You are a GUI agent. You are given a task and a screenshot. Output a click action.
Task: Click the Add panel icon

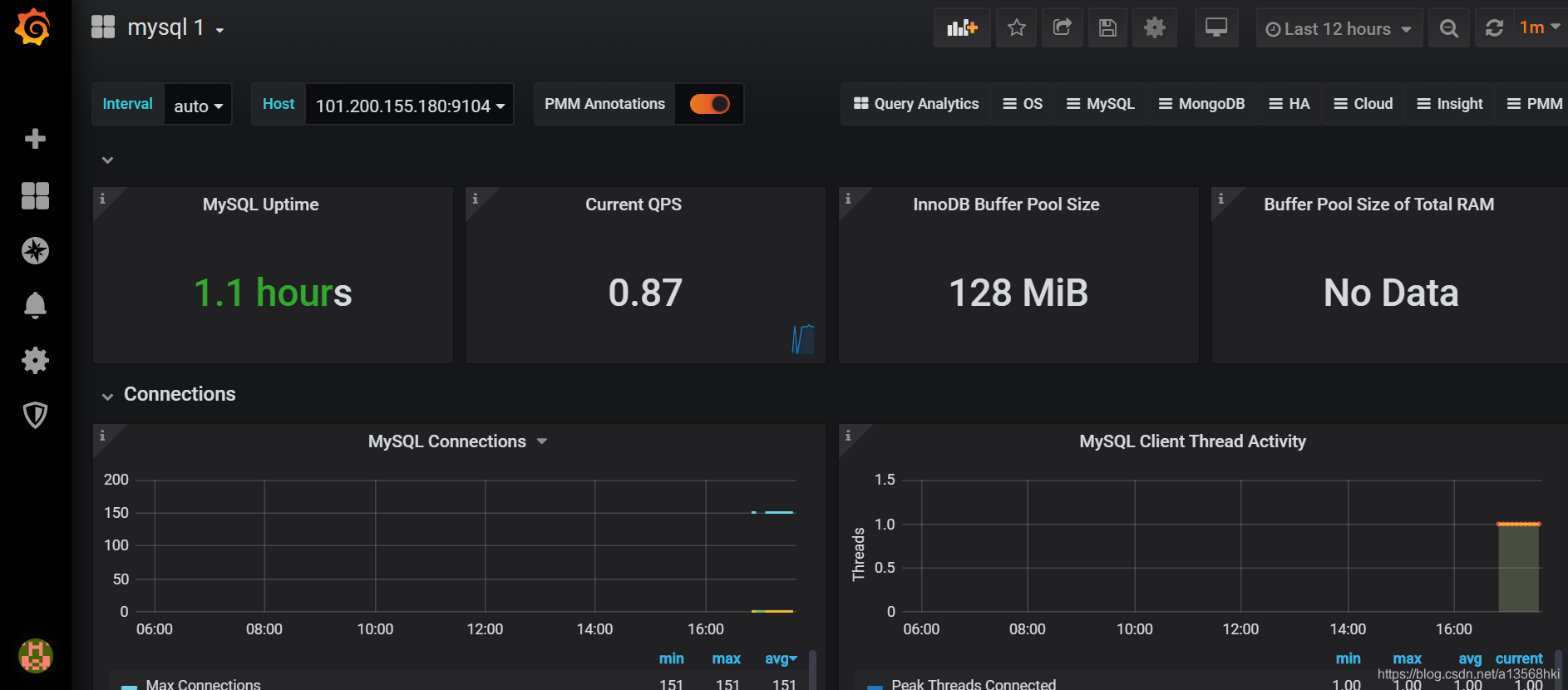[x=962, y=28]
